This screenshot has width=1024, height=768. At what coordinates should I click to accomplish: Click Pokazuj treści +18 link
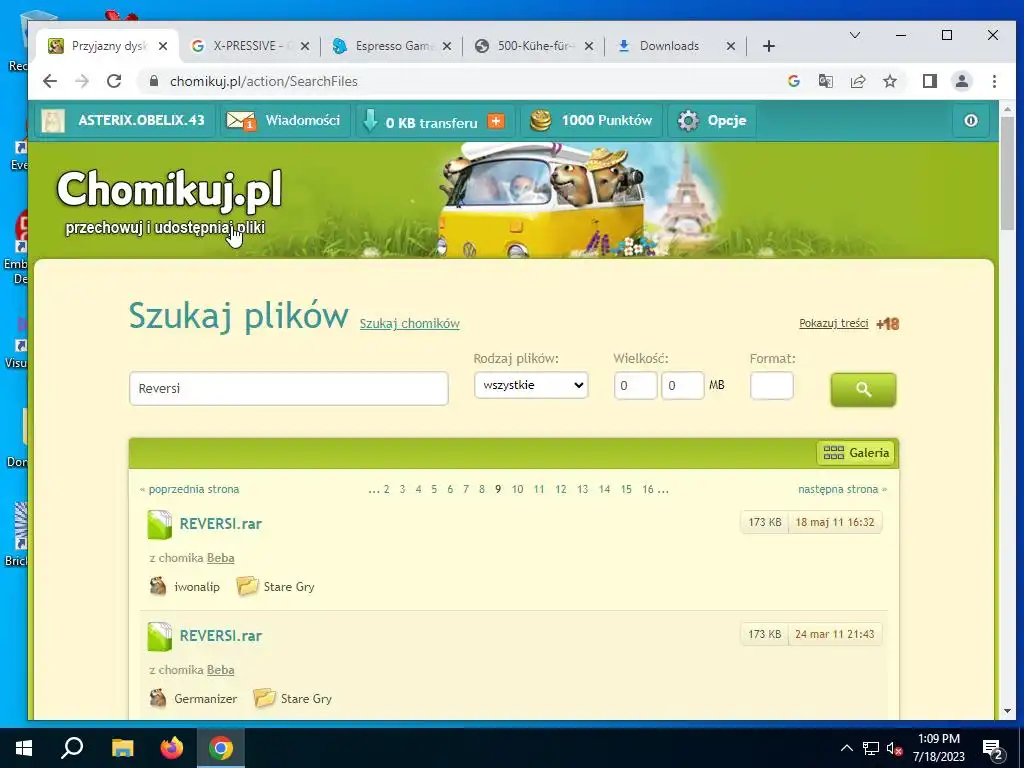[849, 323]
